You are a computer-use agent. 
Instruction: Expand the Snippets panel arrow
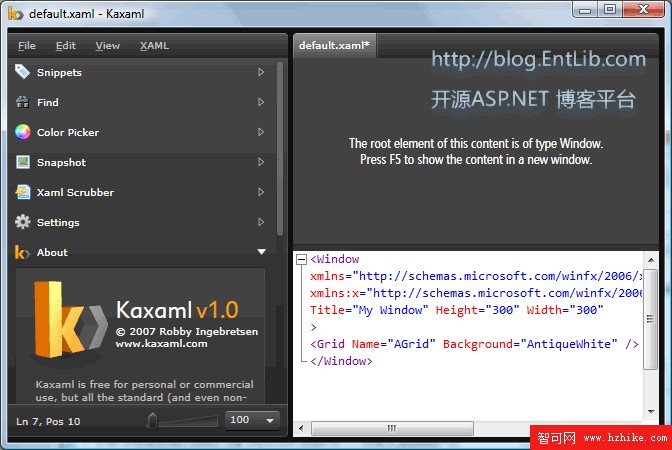tap(261, 72)
